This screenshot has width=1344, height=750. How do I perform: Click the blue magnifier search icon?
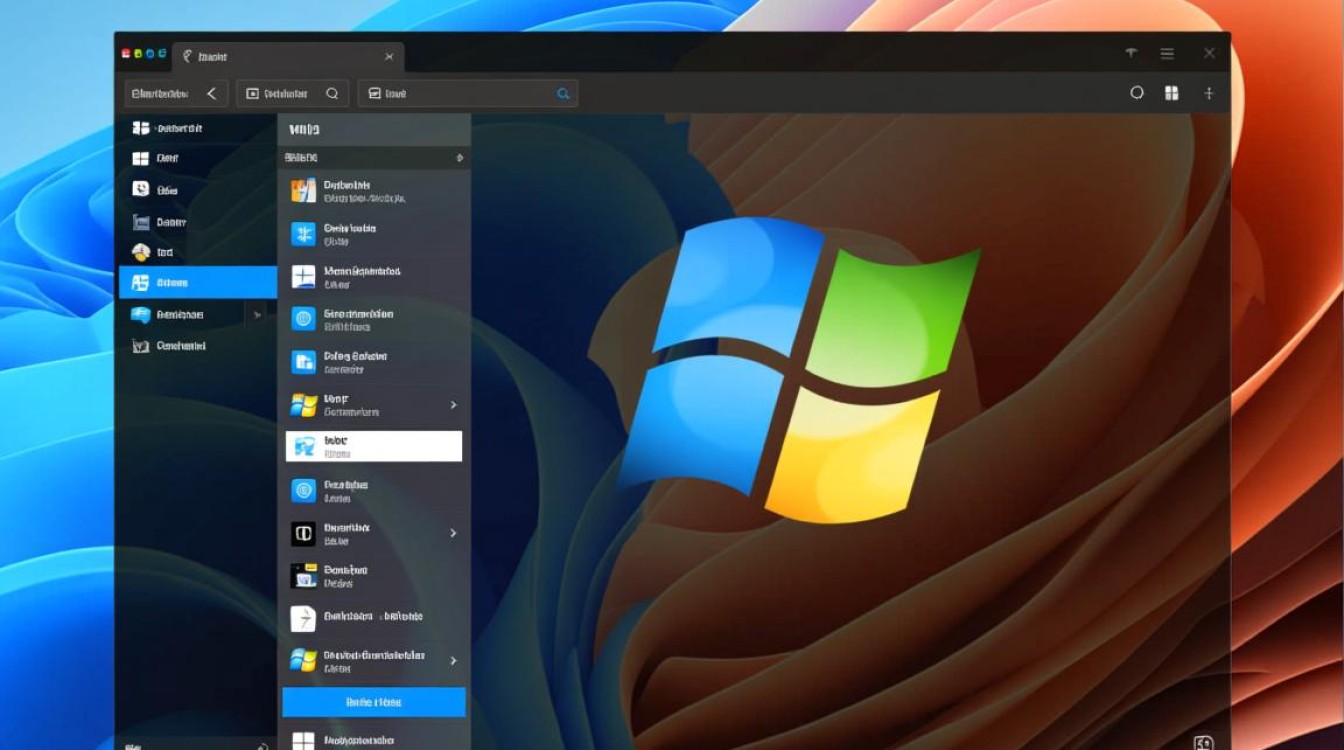pos(563,93)
